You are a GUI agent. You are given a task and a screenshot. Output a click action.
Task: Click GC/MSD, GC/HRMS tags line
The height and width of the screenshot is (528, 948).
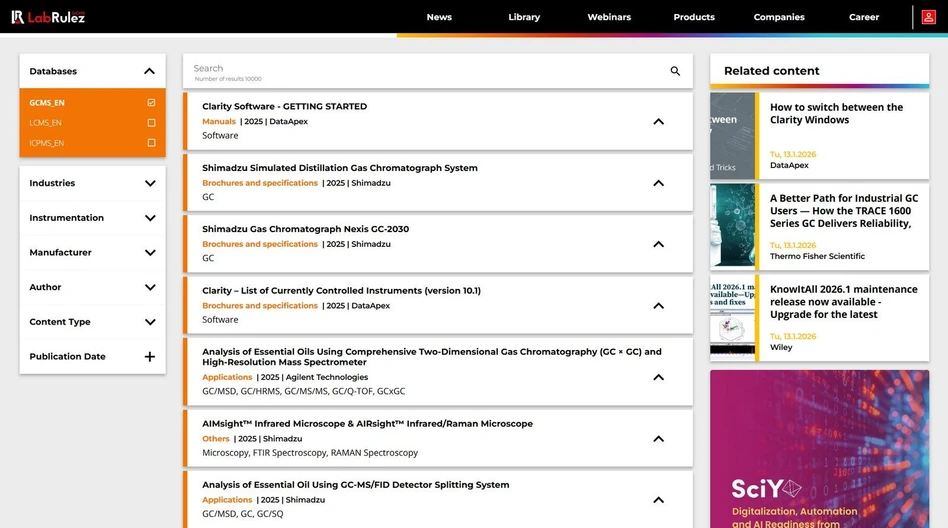[x=304, y=391]
